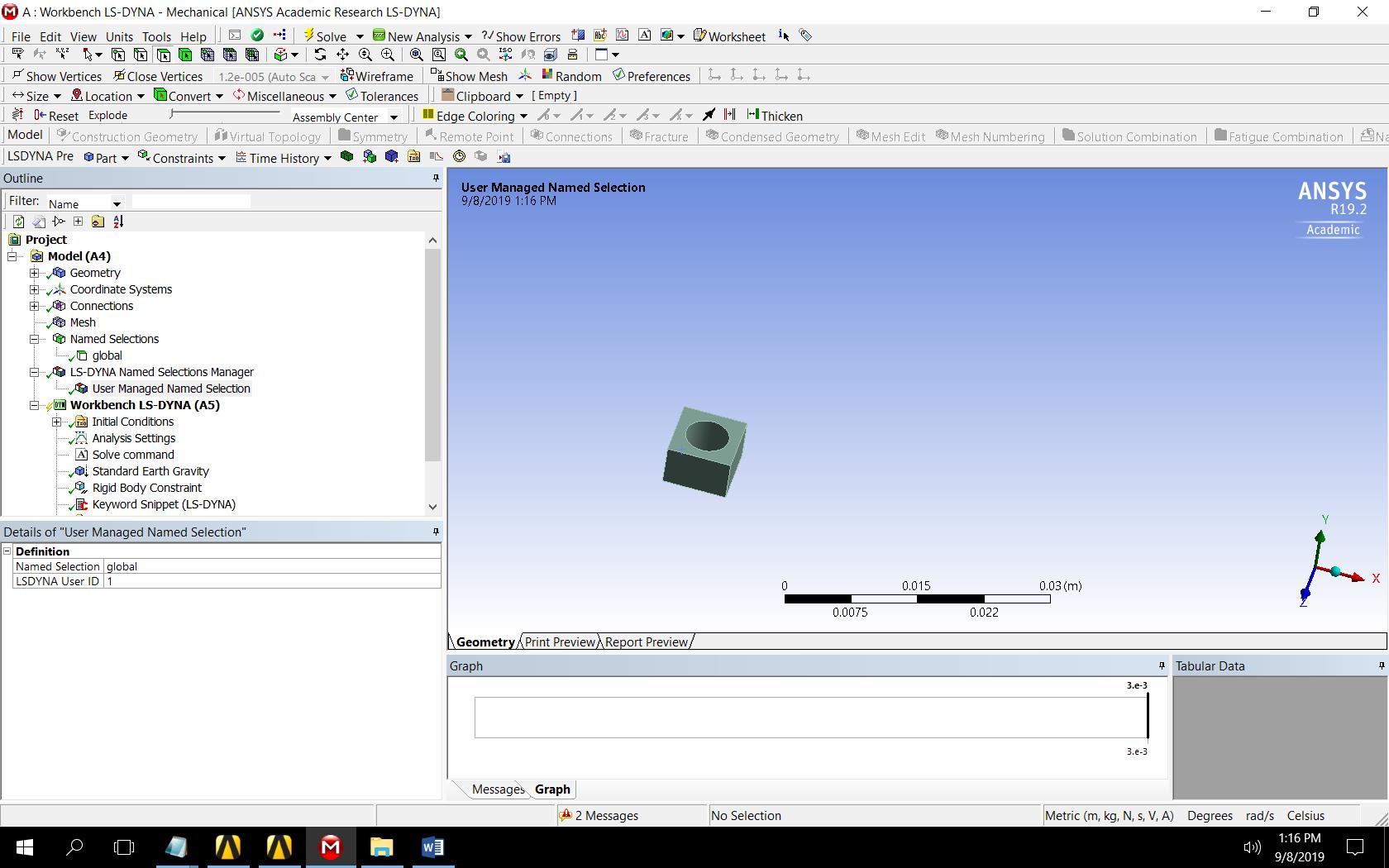
Task: Click the green box LSDYNA Pre icon
Action: [x=347, y=156]
